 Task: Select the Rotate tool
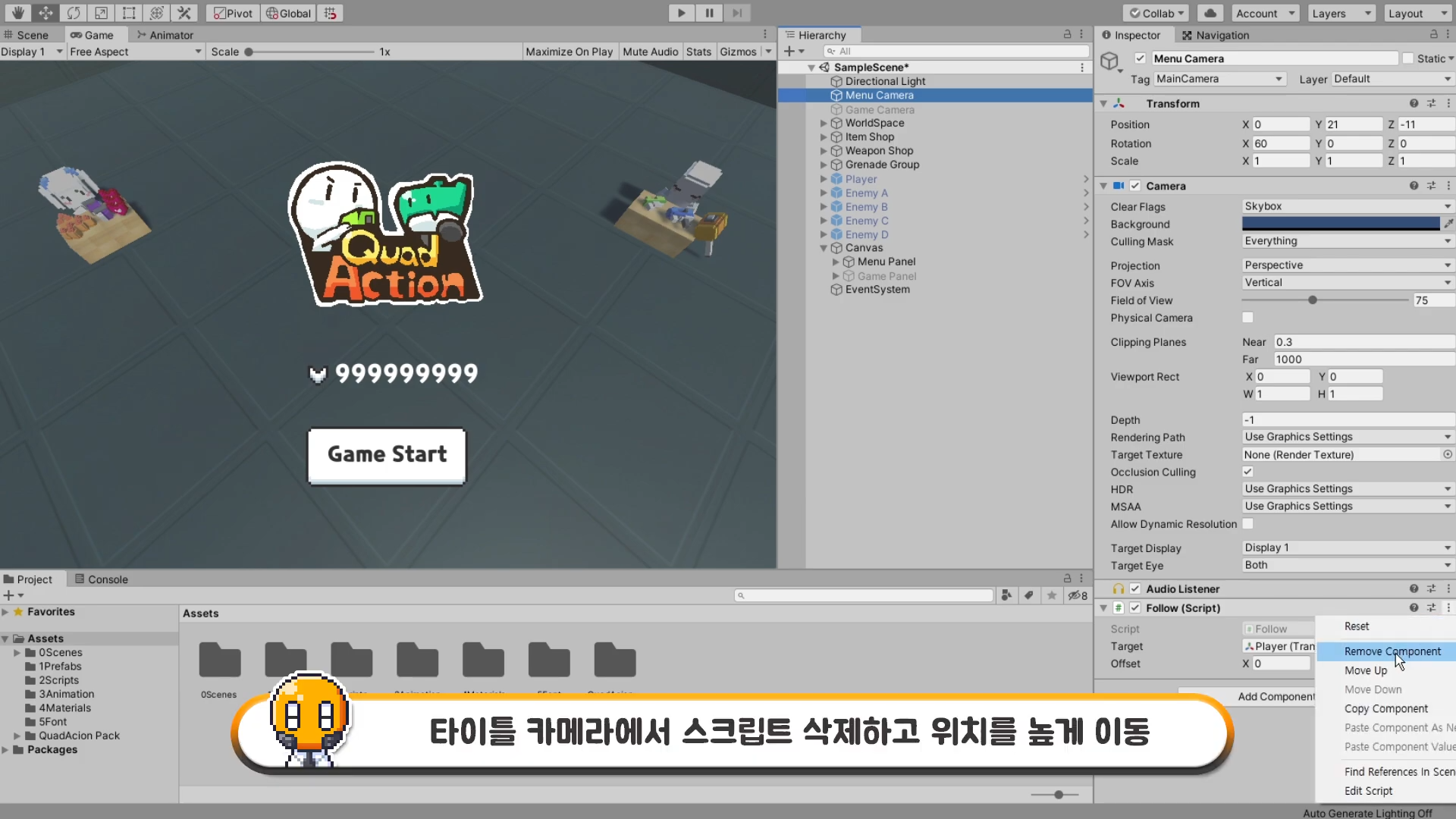click(x=74, y=13)
